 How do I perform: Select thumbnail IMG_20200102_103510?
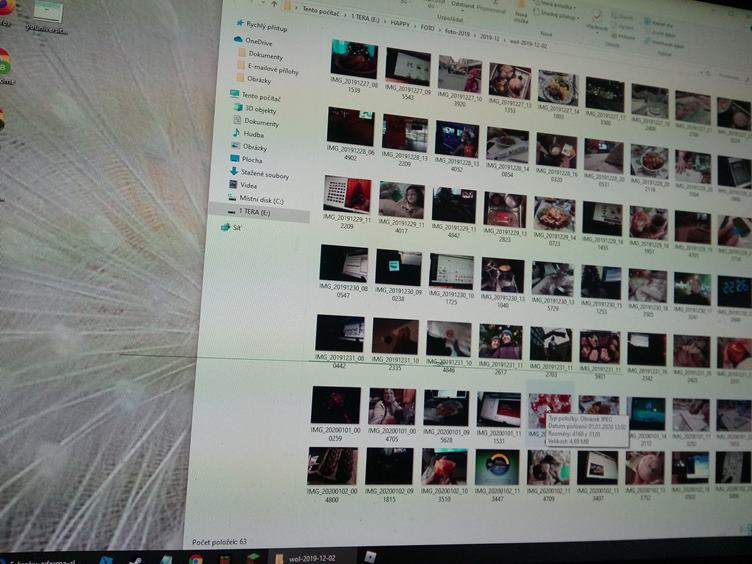[444, 476]
